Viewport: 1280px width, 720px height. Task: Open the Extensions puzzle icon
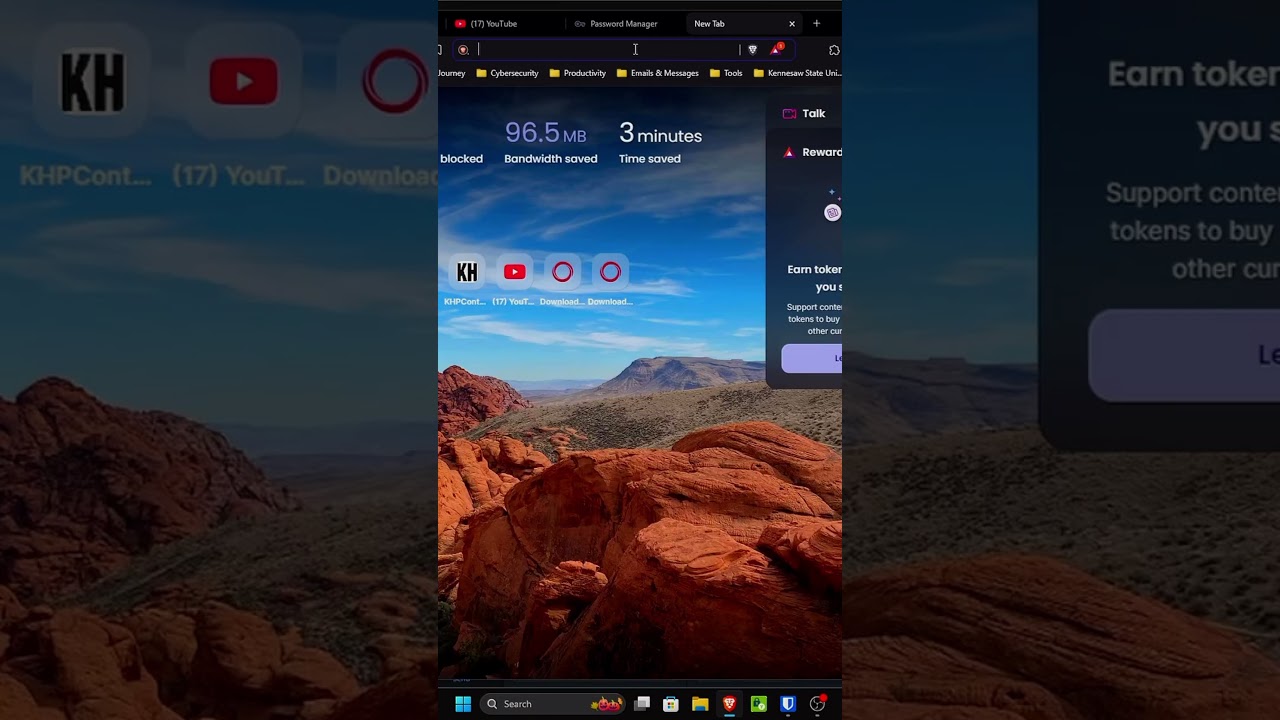pos(834,49)
